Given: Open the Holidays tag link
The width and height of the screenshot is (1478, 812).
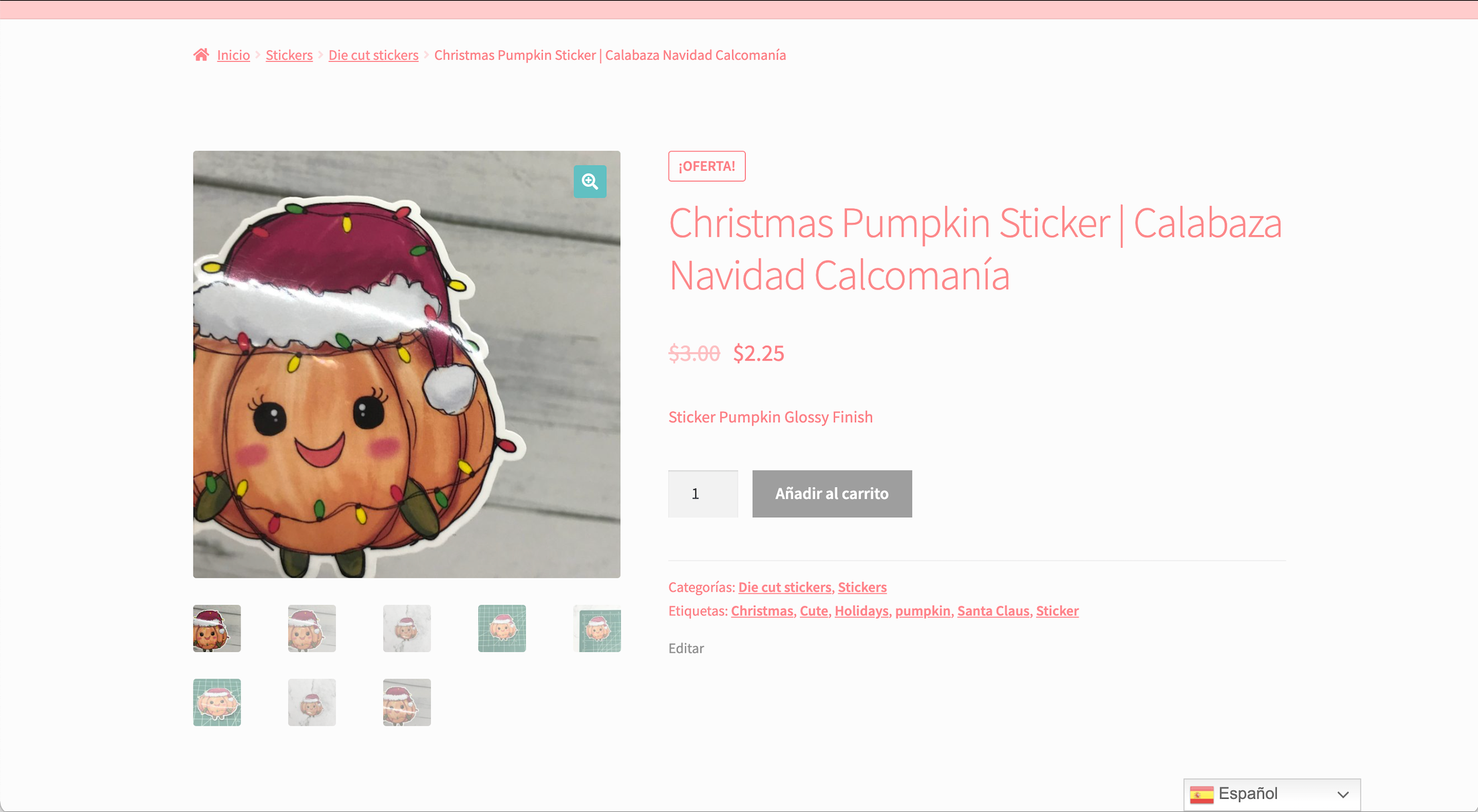Looking at the screenshot, I should coord(862,611).
